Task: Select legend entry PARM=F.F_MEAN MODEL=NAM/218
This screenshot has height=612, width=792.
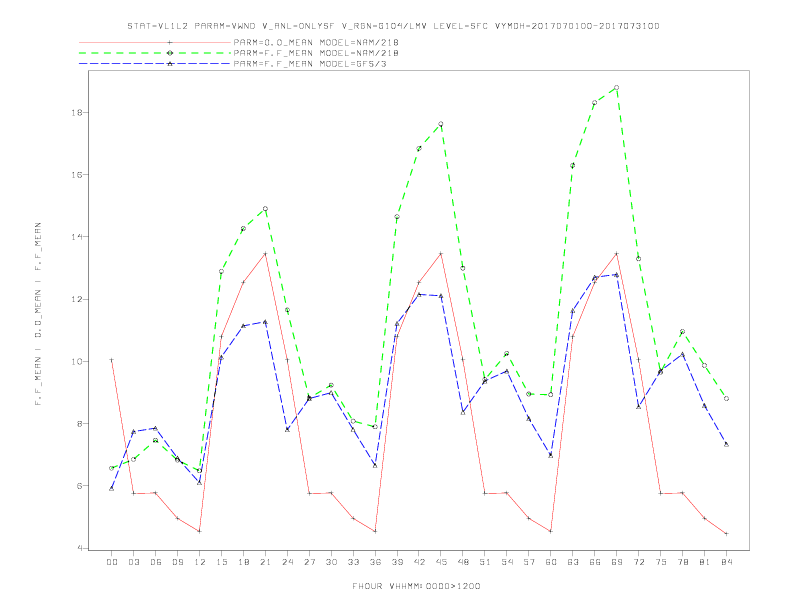Action: (x=316, y=53)
